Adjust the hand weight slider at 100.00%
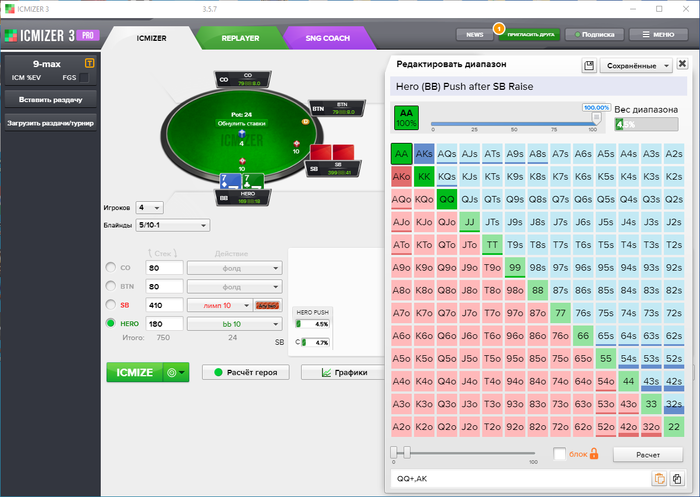This screenshot has height=497, width=700. (596, 118)
